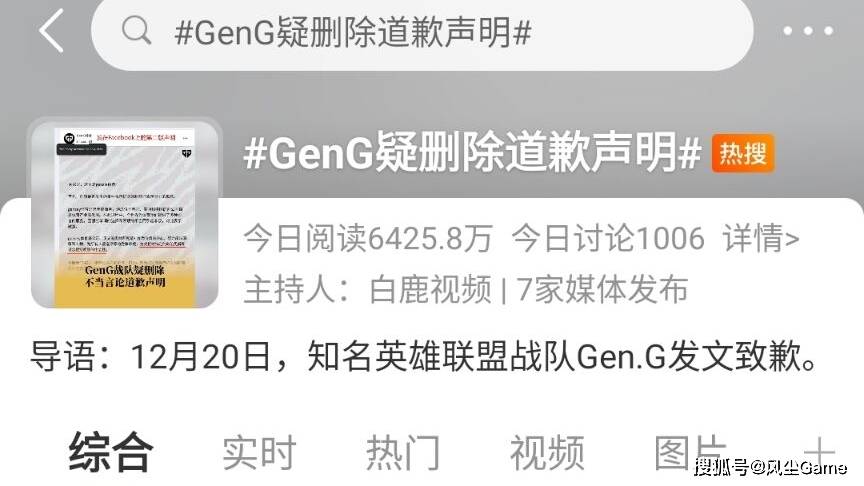Switch to the 图片 tab

(690, 453)
